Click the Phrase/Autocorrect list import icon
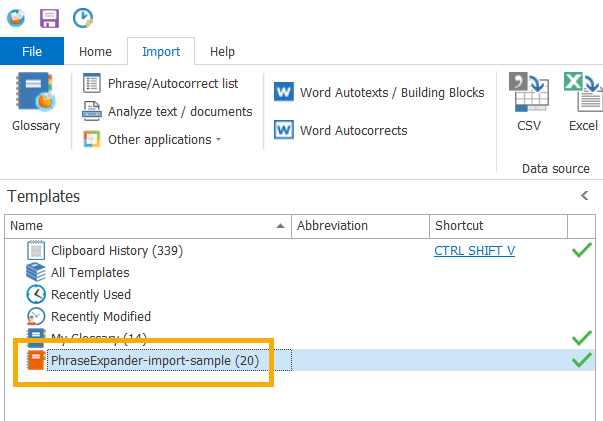Image resolution: width=603 pixels, height=421 pixels. point(92,84)
